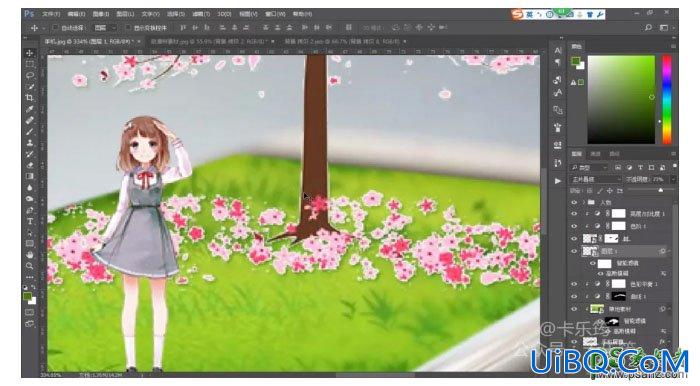
Task: Hide the 草地素材 layer
Action: [574, 309]
